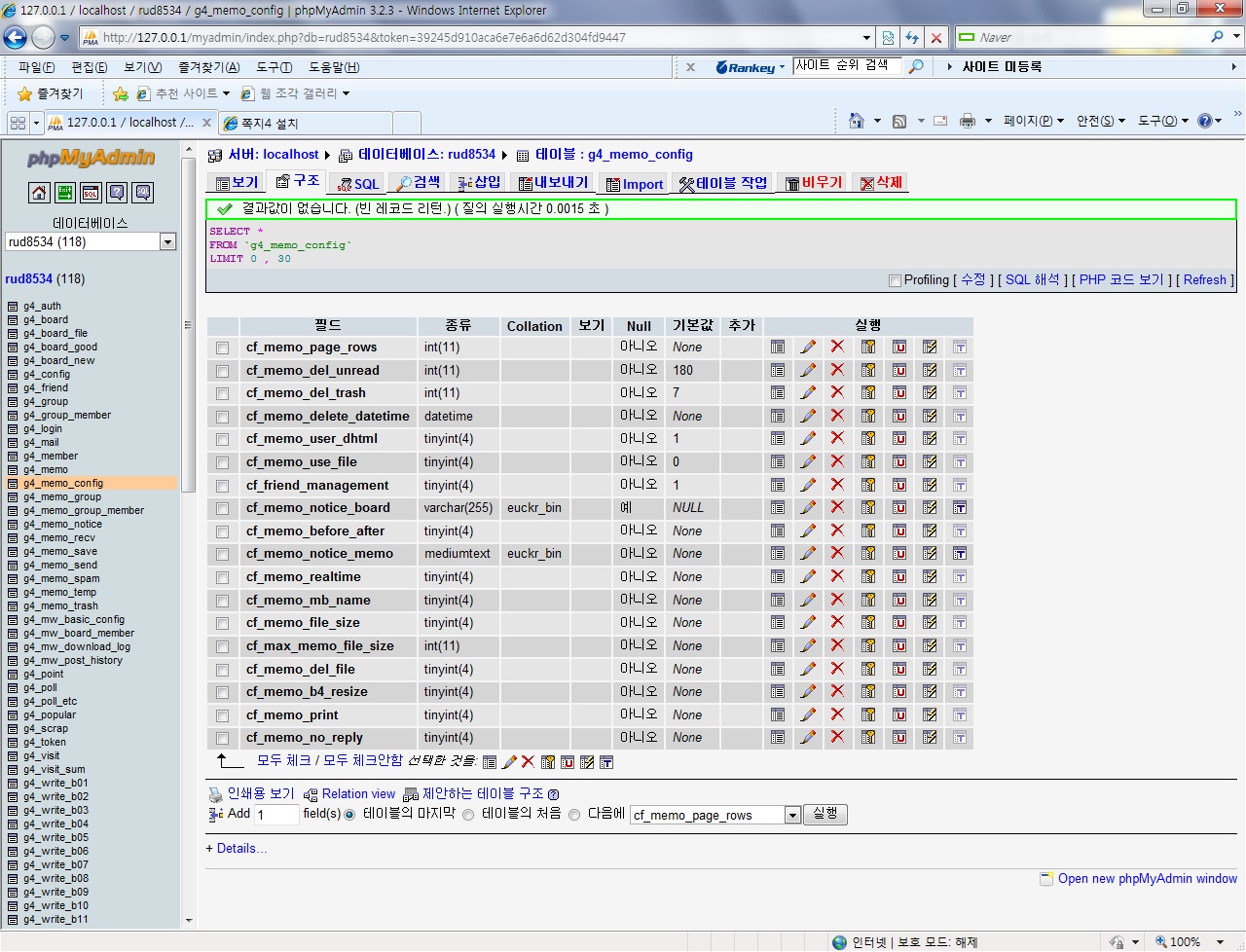Click the log out Exit icon in sidebar
Image resolution: width=1246 pixels, height=952 pixels.
tap(64, 193)
